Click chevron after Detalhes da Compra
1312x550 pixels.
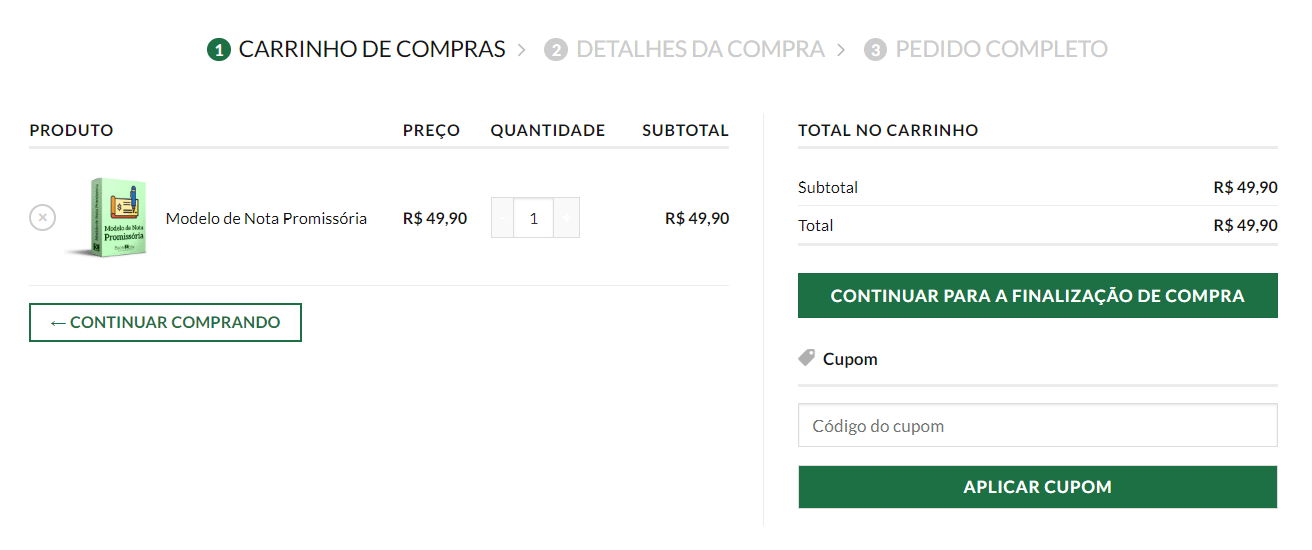coord(841,49)
